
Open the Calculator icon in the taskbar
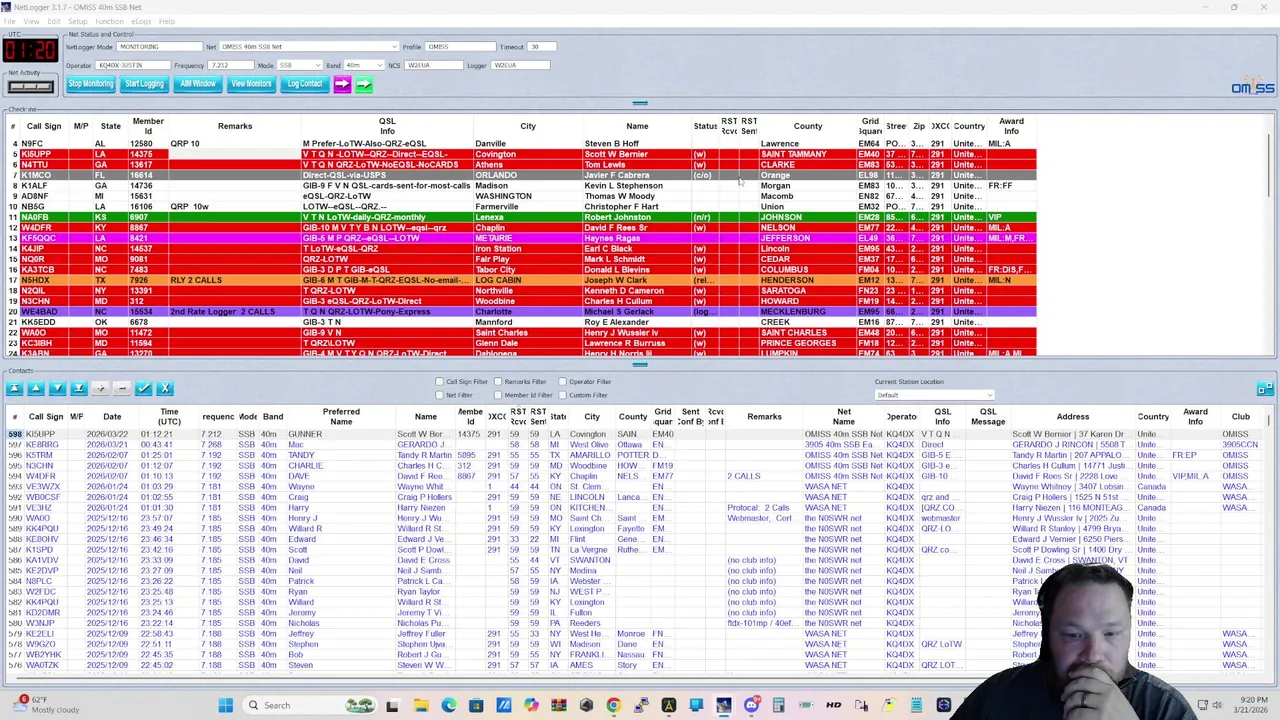(x=778, y=705)
